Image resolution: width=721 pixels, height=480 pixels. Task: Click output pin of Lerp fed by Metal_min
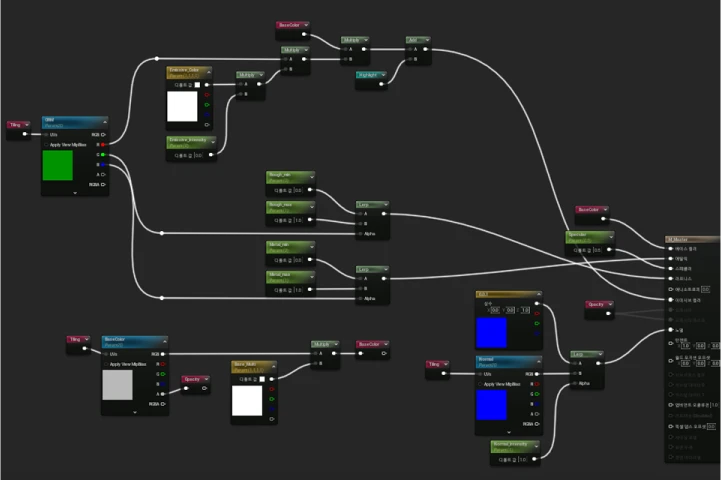[384, 278]
